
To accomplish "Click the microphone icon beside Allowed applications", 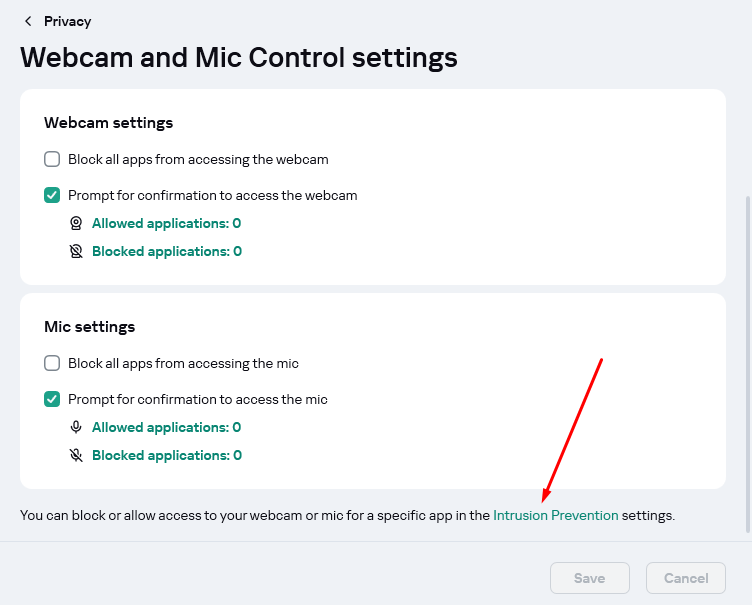I will coord(76,427).
